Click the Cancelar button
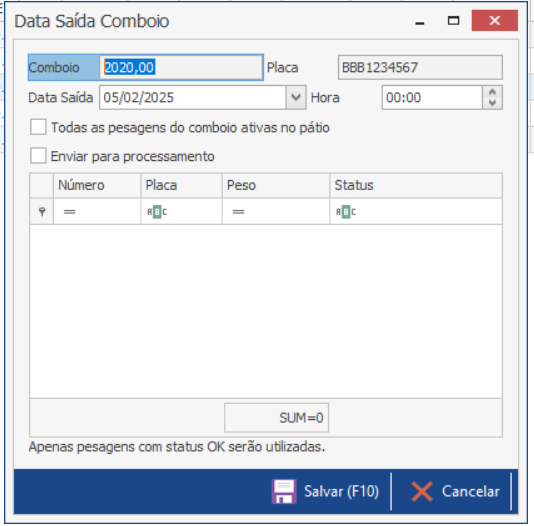Screen dimensions: 534x526 tap(455, 491)
